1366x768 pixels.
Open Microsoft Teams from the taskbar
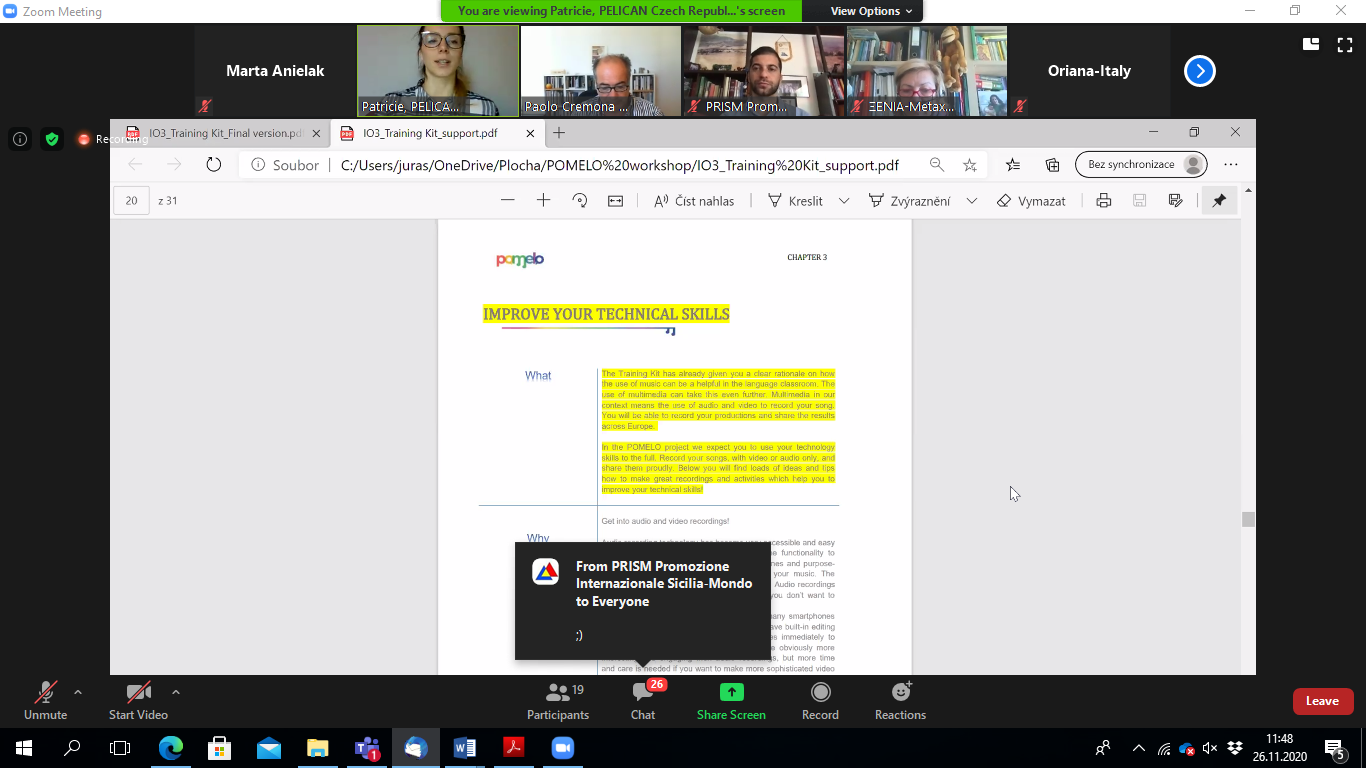click(367, 747)
